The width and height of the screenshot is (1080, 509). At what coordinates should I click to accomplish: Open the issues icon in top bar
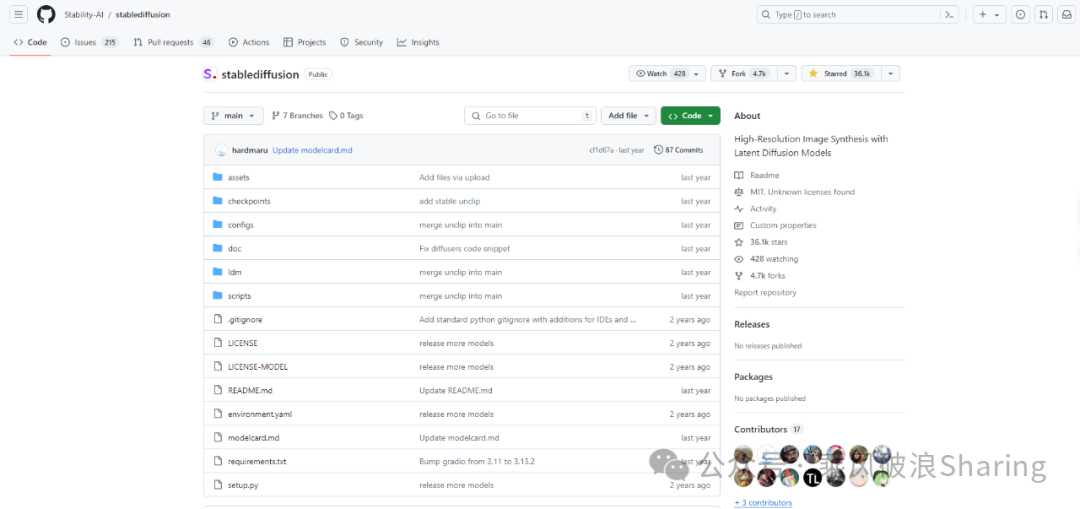(1020, 14)
